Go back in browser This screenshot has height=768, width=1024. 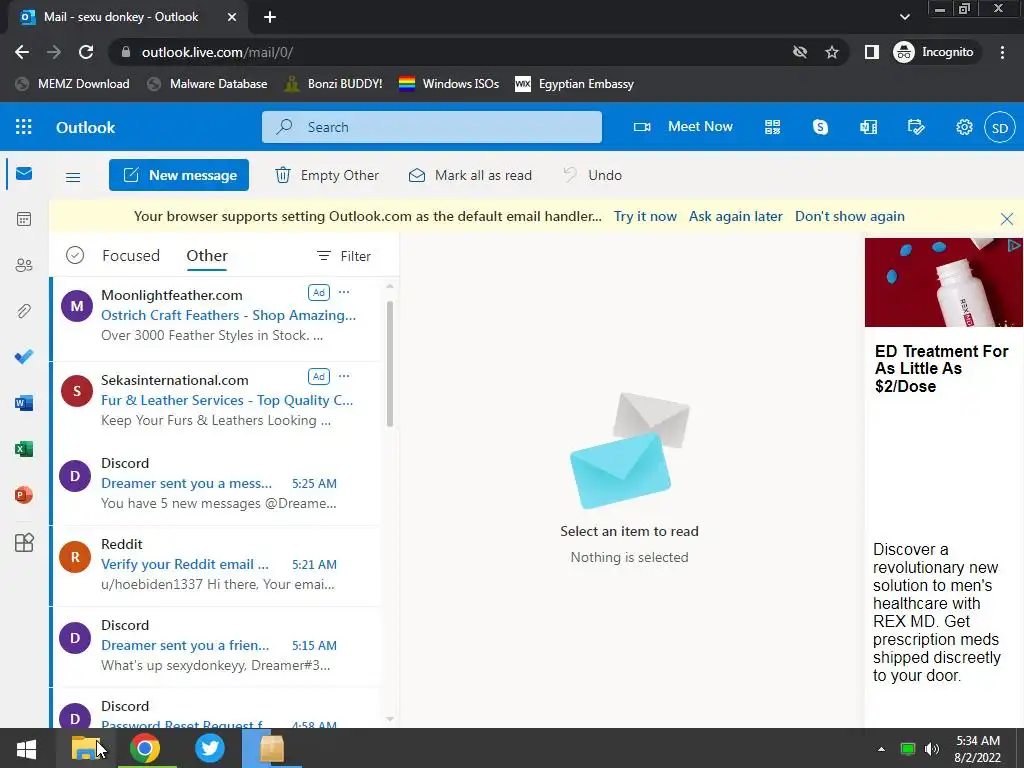click(22, 52)
